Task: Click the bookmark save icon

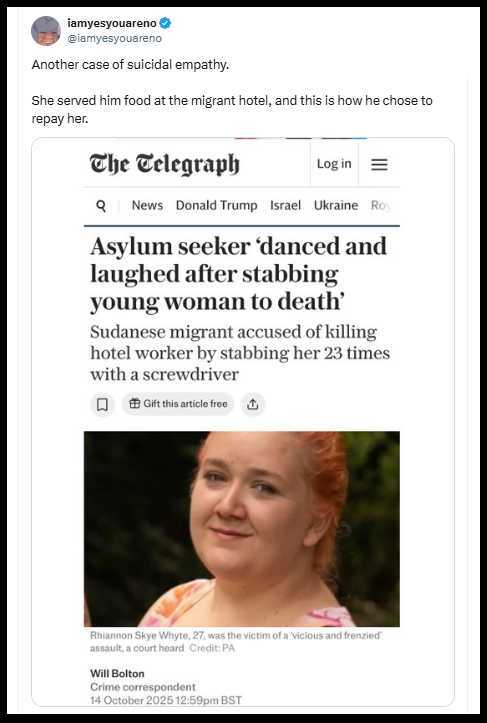Action: (102, 404)
